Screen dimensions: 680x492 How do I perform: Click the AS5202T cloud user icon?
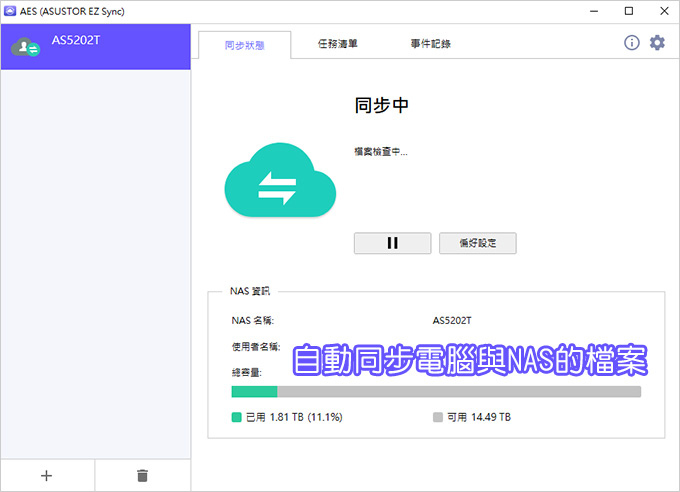(26, 47)
